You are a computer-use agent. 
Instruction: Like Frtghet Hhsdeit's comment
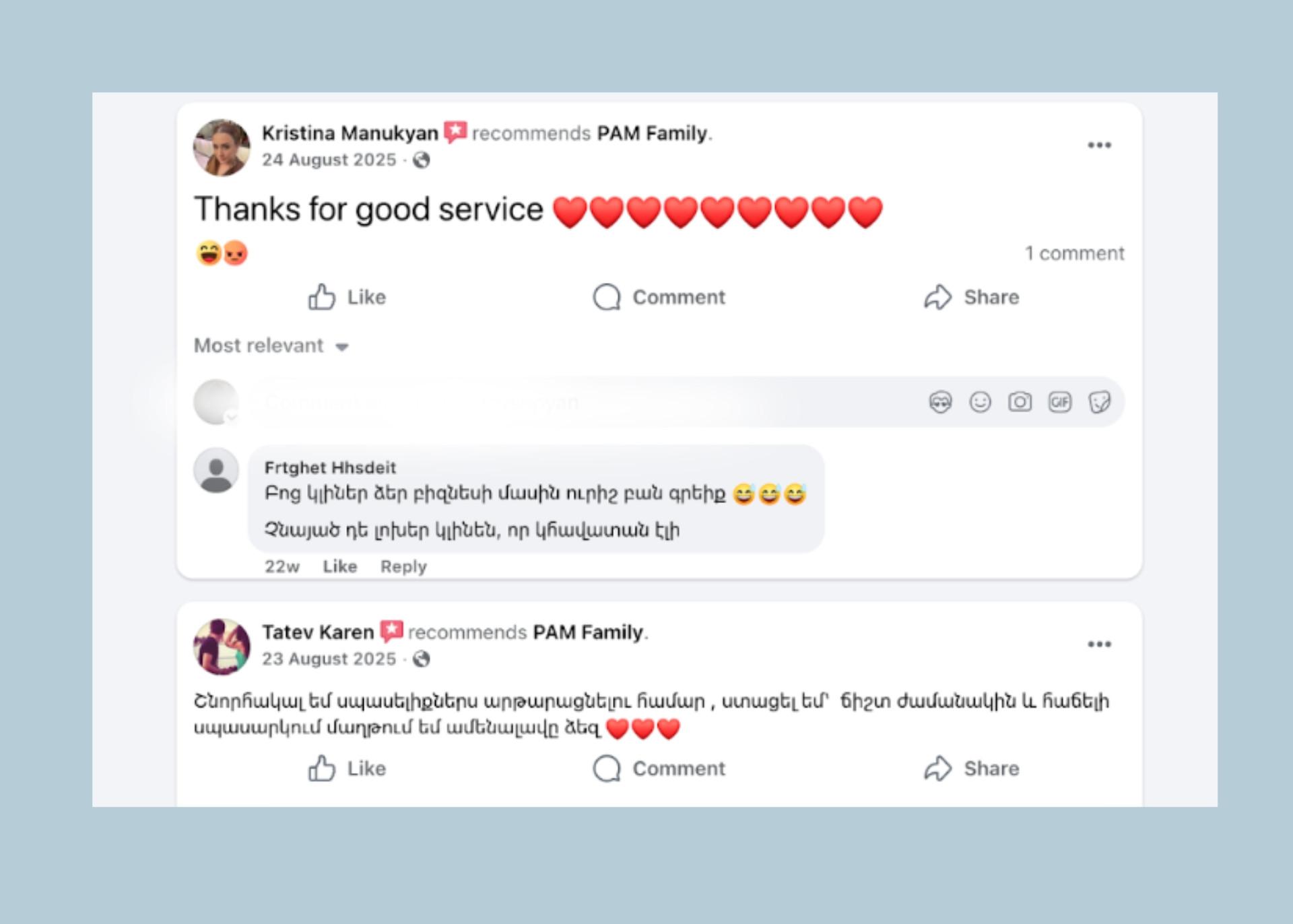point(339,566)
